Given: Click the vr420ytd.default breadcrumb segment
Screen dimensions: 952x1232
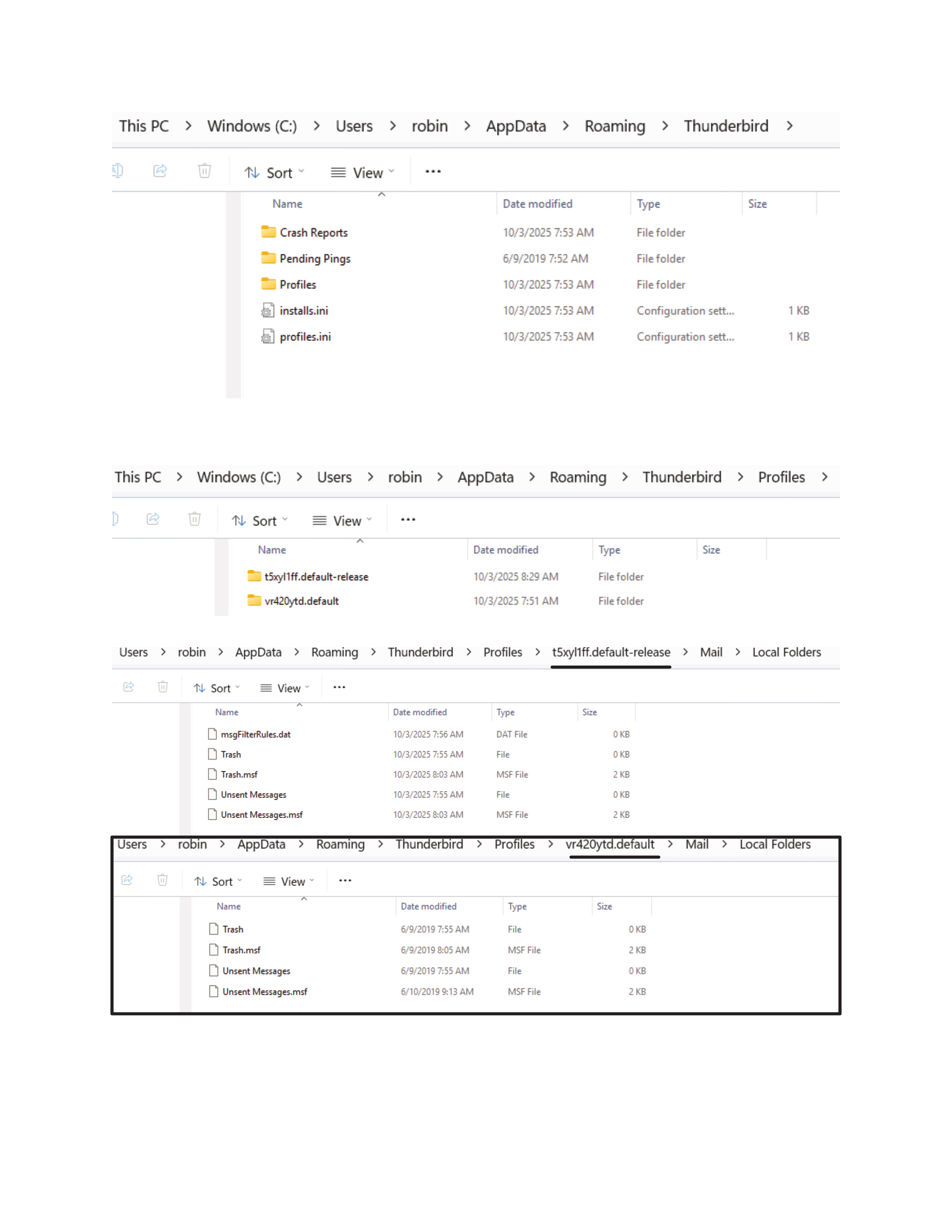Looking at the screenshot, I should [610, 844].
